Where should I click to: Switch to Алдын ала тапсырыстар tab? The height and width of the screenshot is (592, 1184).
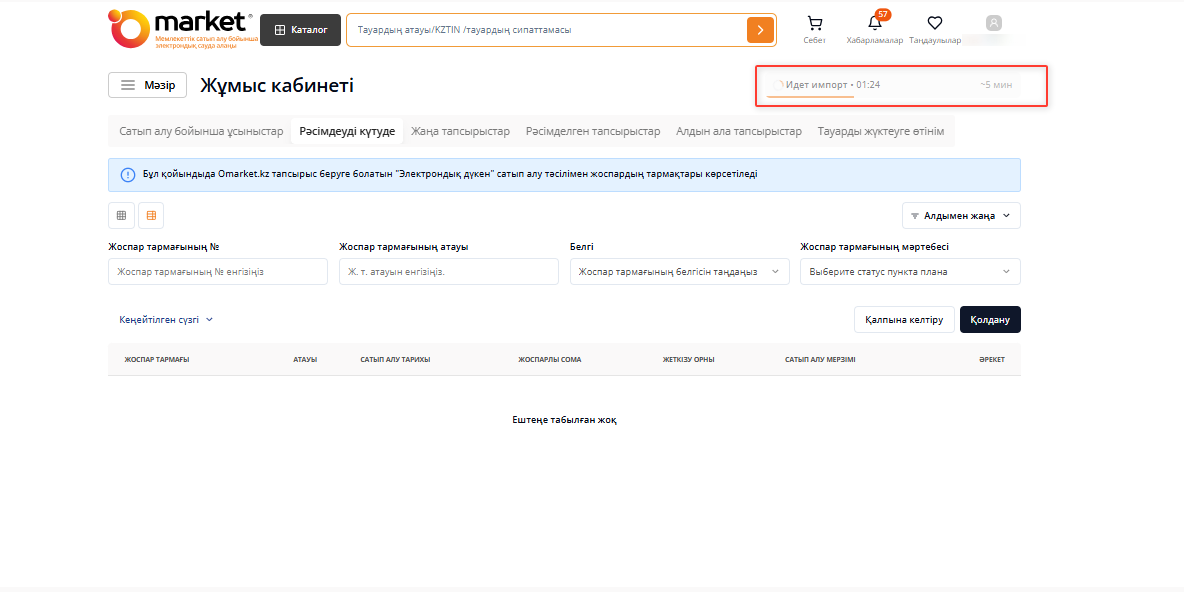tap(738, 131)
